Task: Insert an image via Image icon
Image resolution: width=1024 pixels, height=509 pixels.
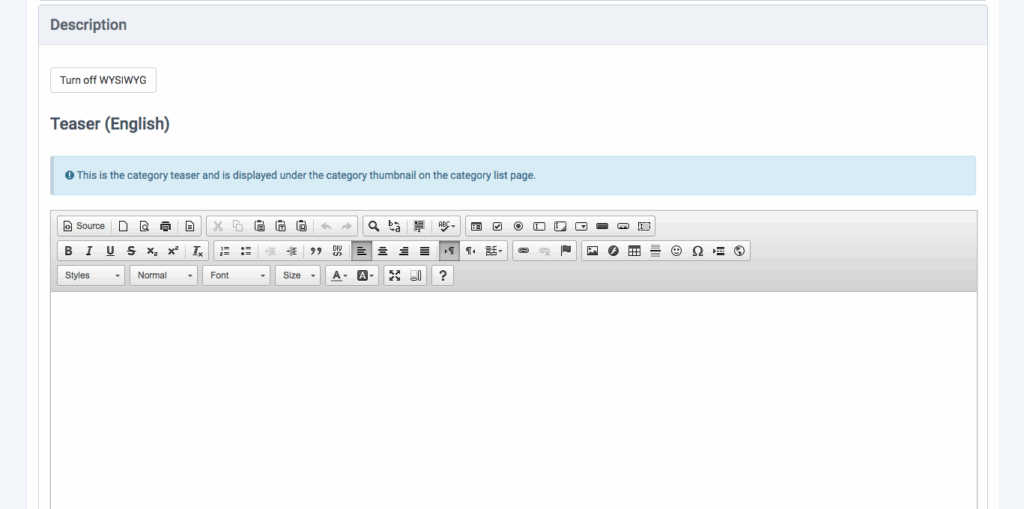Action: click(x=592, y=251)
